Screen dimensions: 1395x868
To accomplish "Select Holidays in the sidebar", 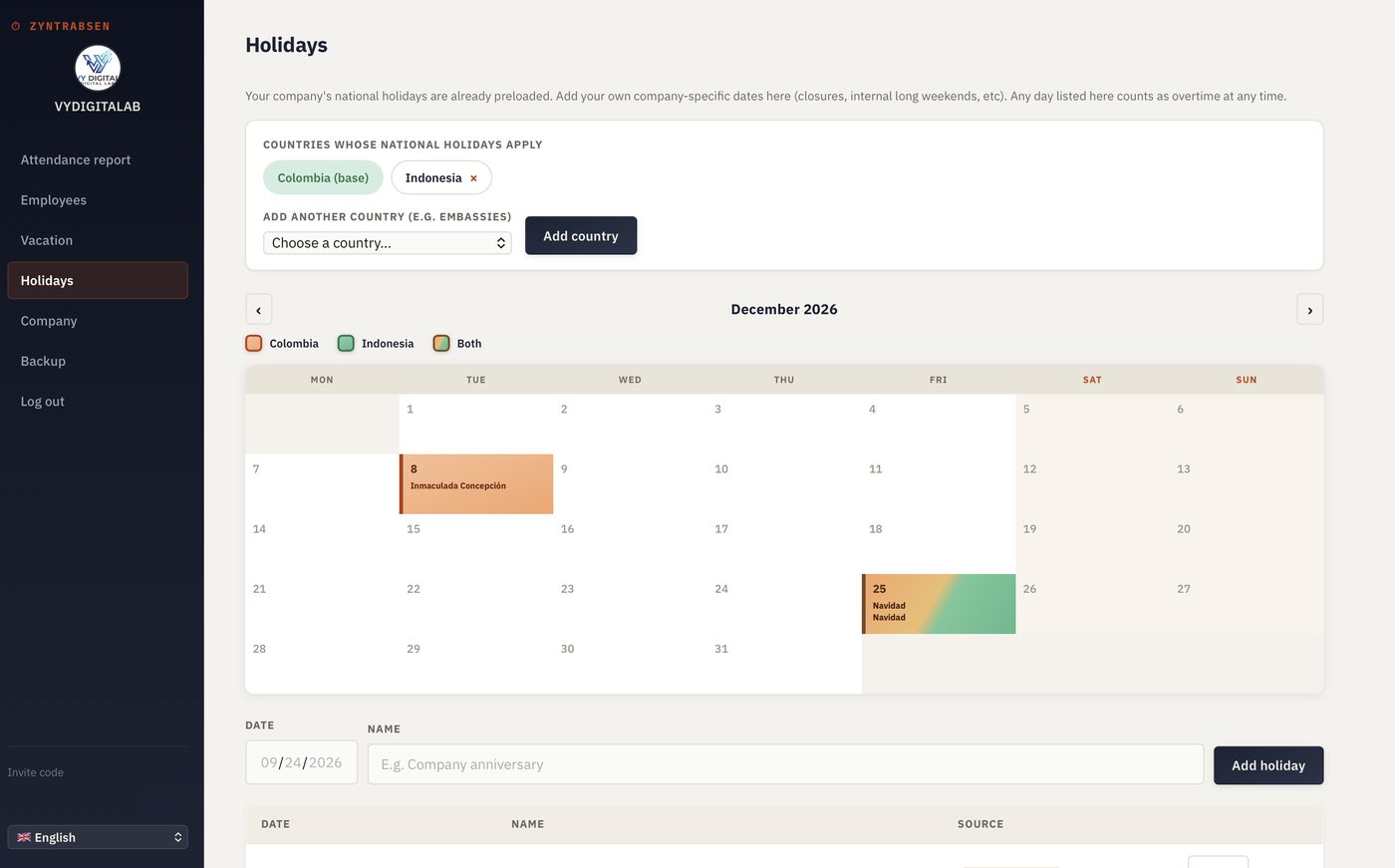I will coord(98,281).
